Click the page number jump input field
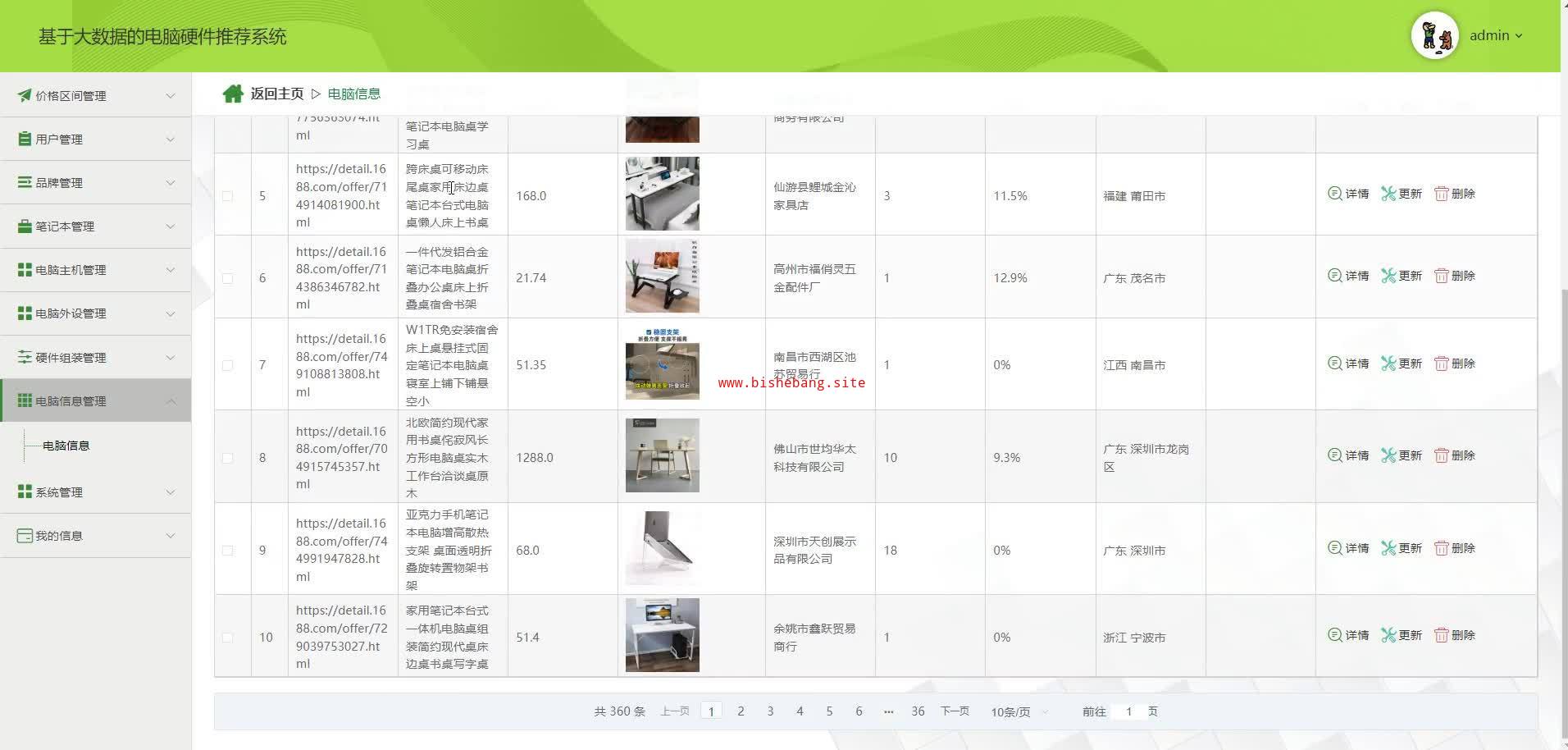Image resolution: width=1568 pixels, height=750 pixels. (x=1128, y=711)
